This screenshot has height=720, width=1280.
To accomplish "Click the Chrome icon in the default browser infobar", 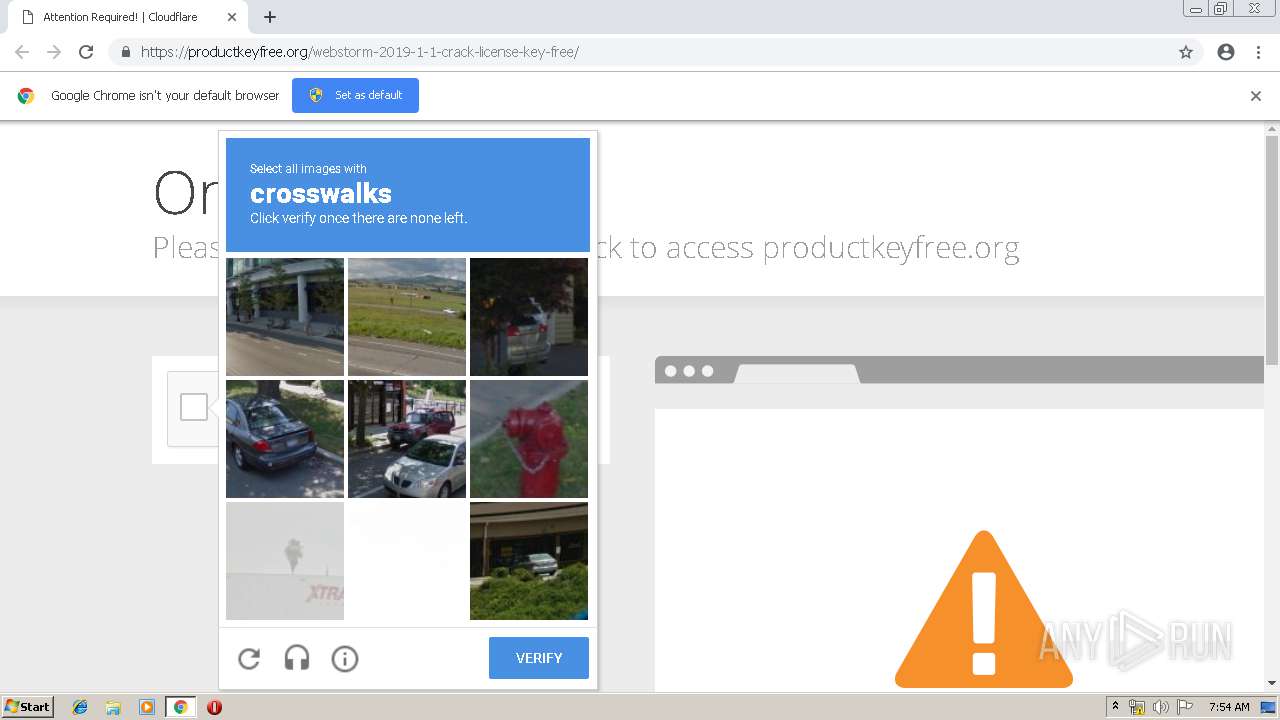I will tap(26, 96).
